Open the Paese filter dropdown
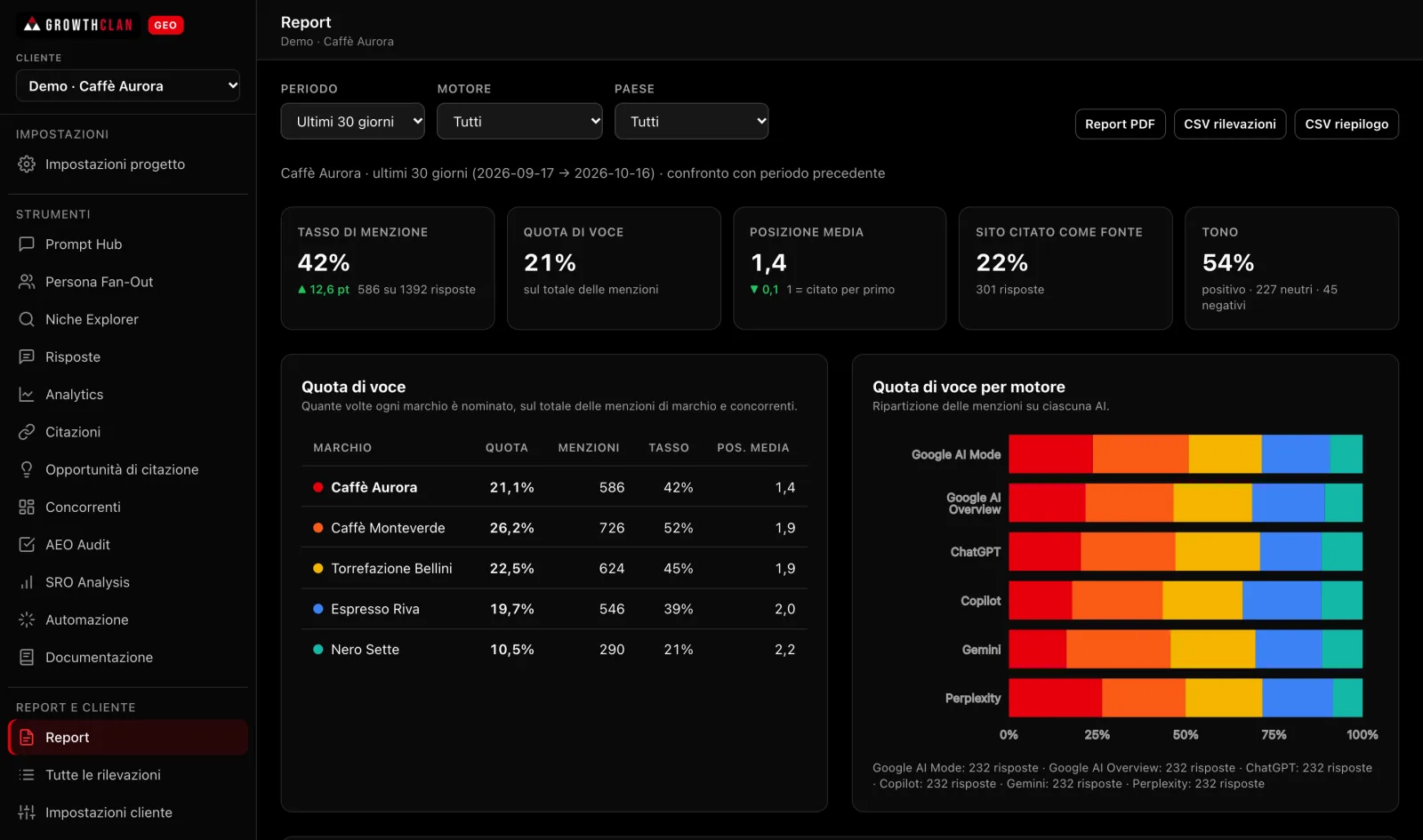Screen dimensions: 1423x840 click(691, 122)
